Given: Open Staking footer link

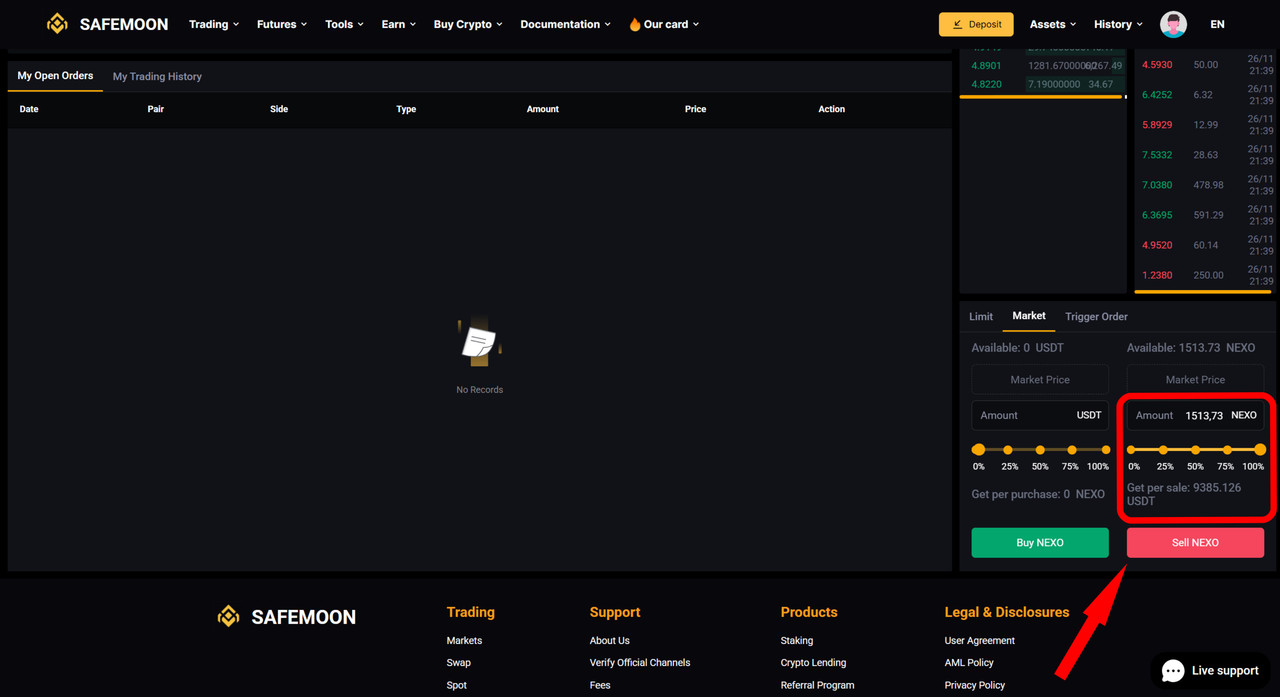Looking at the screenshot, I should (x=797, y=640).
